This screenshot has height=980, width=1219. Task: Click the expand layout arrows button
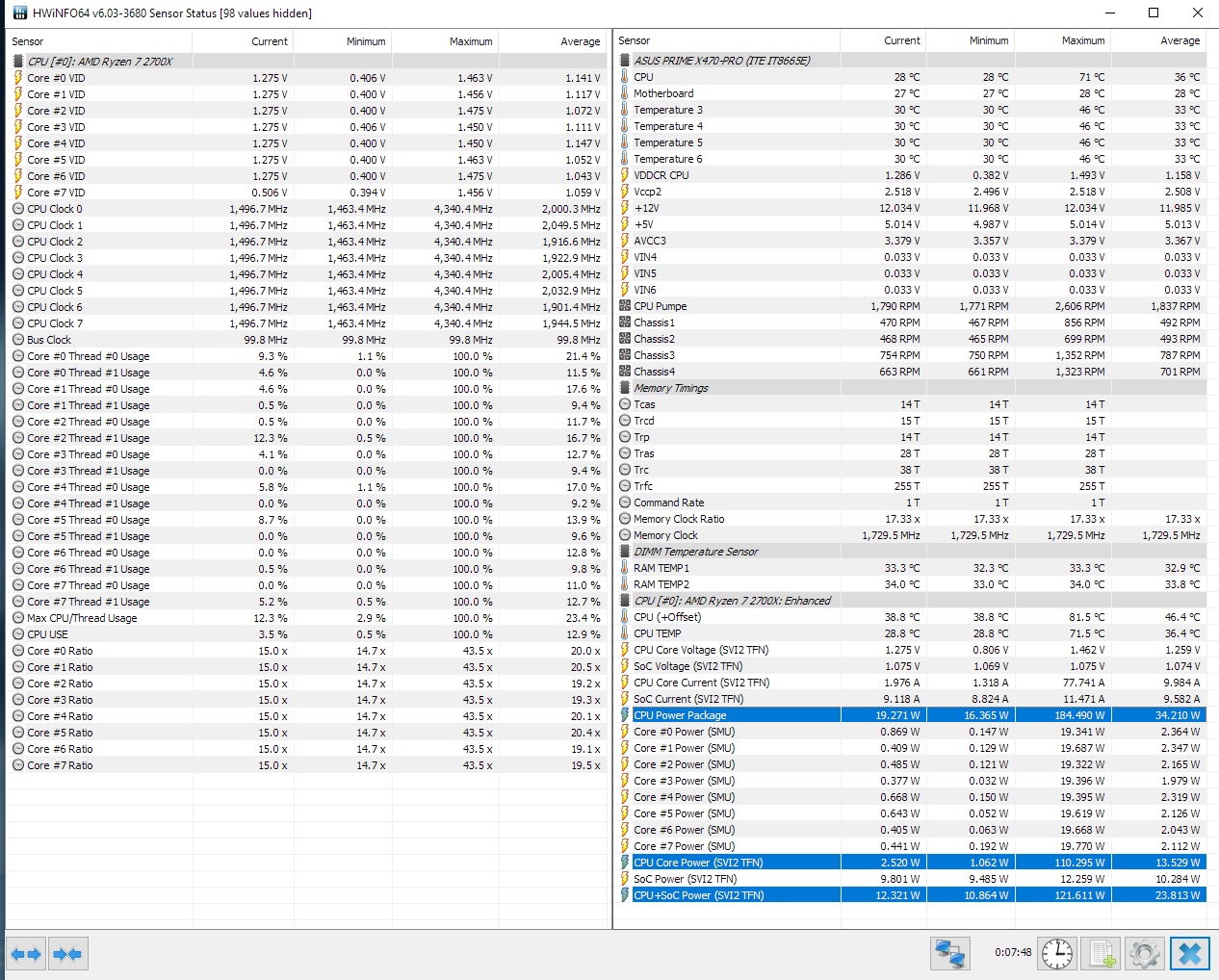tap(26, 954)
